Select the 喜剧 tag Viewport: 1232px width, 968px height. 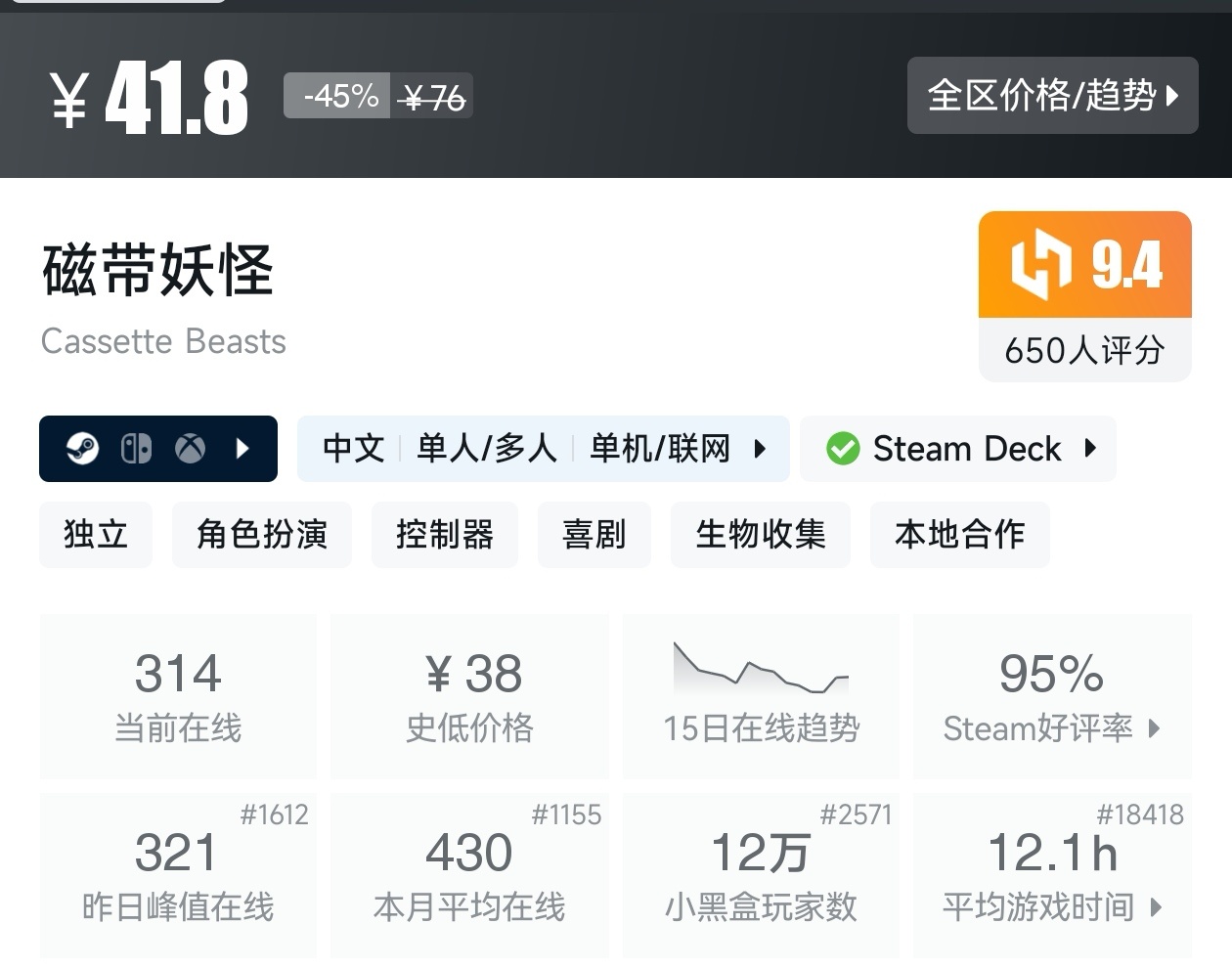594,535
